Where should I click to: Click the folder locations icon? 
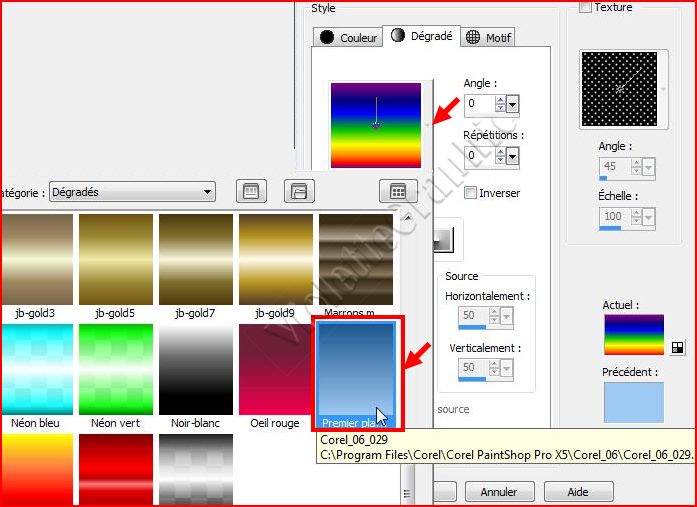299,191
